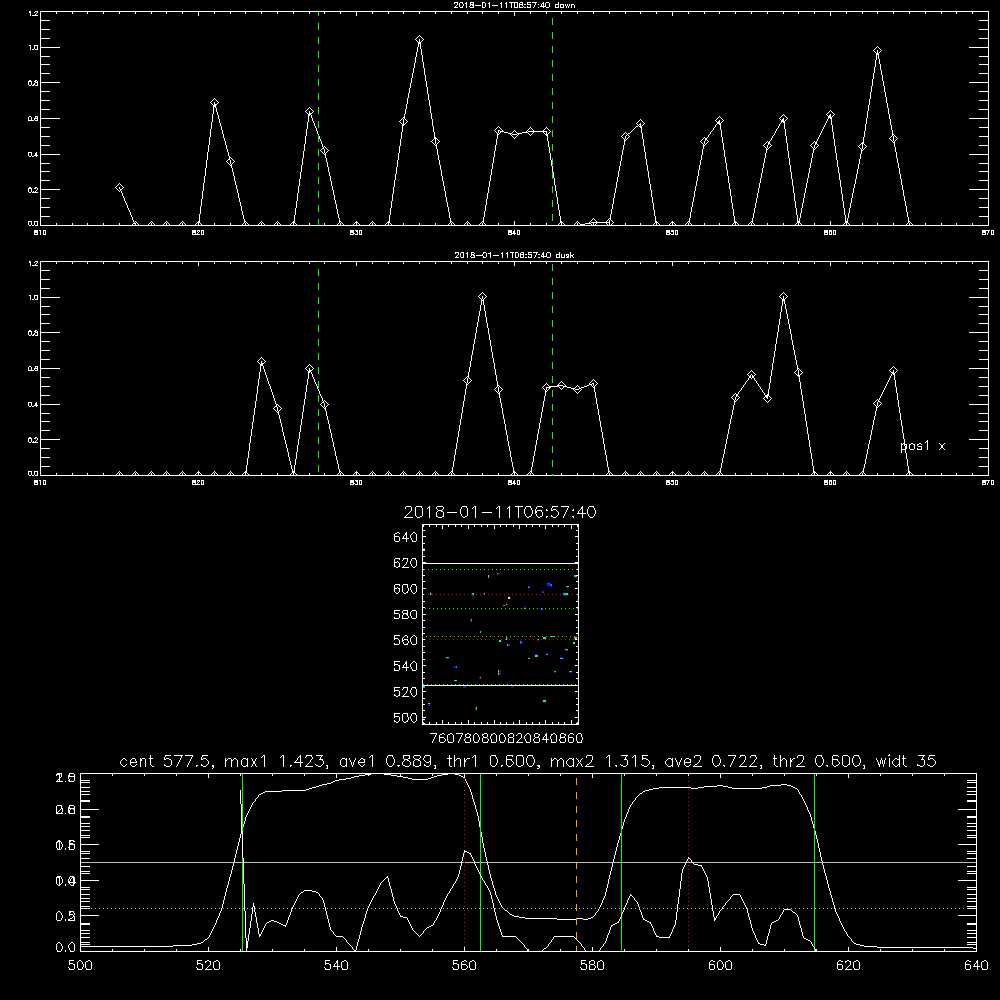Click the 1.0 y-axis label of dawn plot
The width and height of the screenshot is (1000, 1000).
(34, 48)
